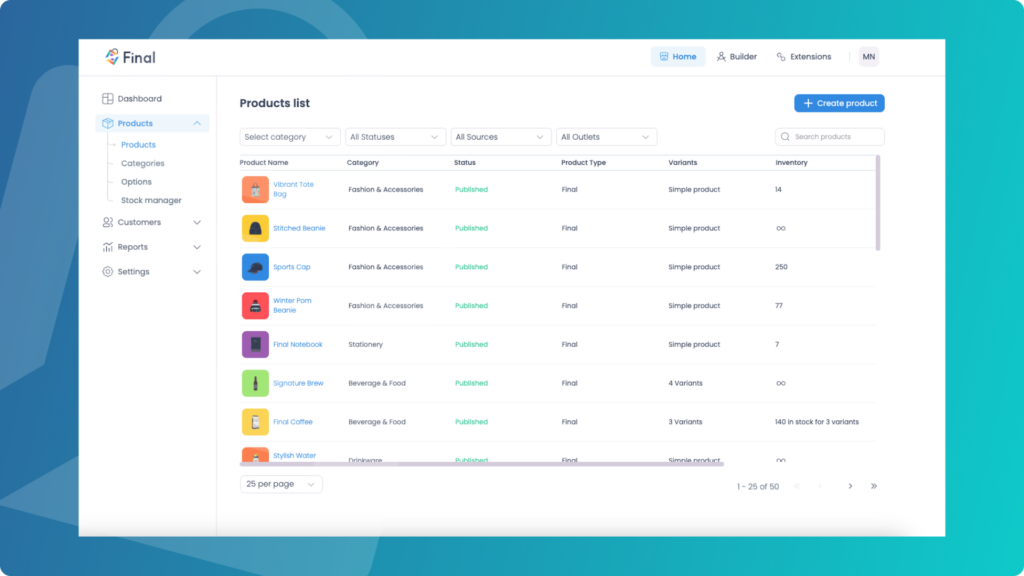Screen dimensions: 1024x576
Task: Open the Sports Cap thumbnail
Action: 255,267
